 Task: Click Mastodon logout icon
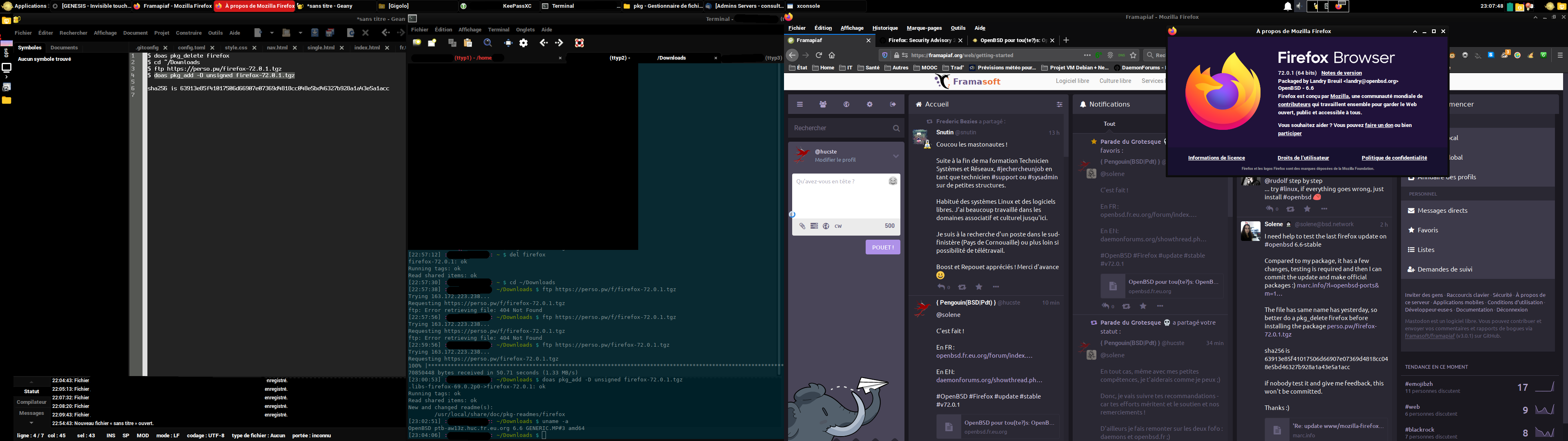(x=892, y=104)
